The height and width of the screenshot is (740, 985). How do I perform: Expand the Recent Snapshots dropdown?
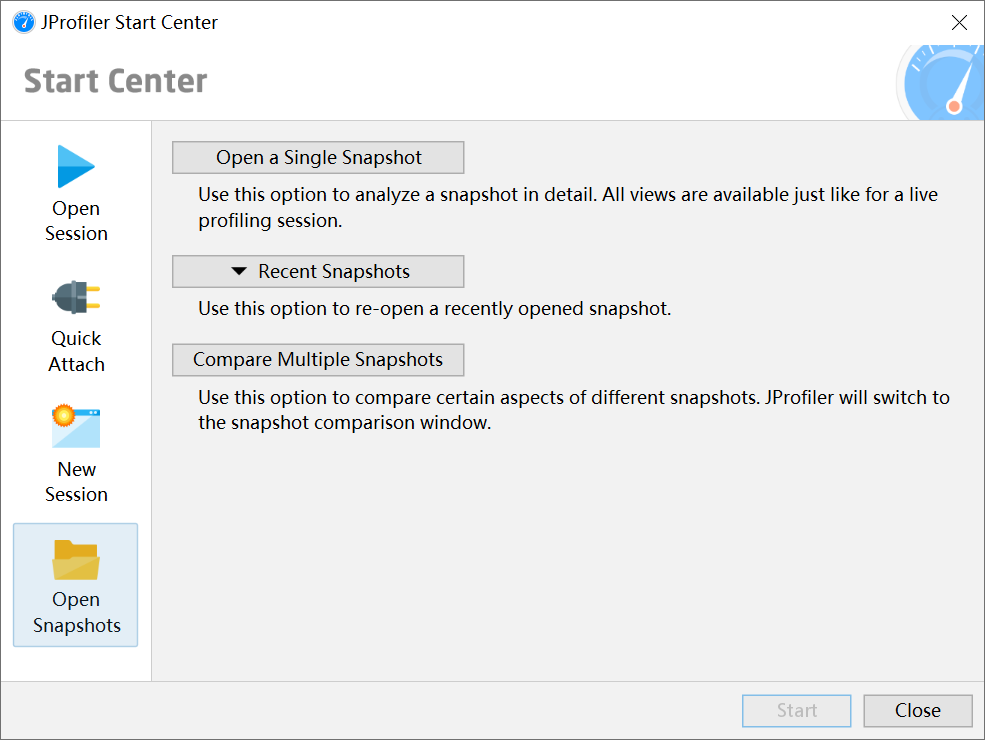[318, 271]
